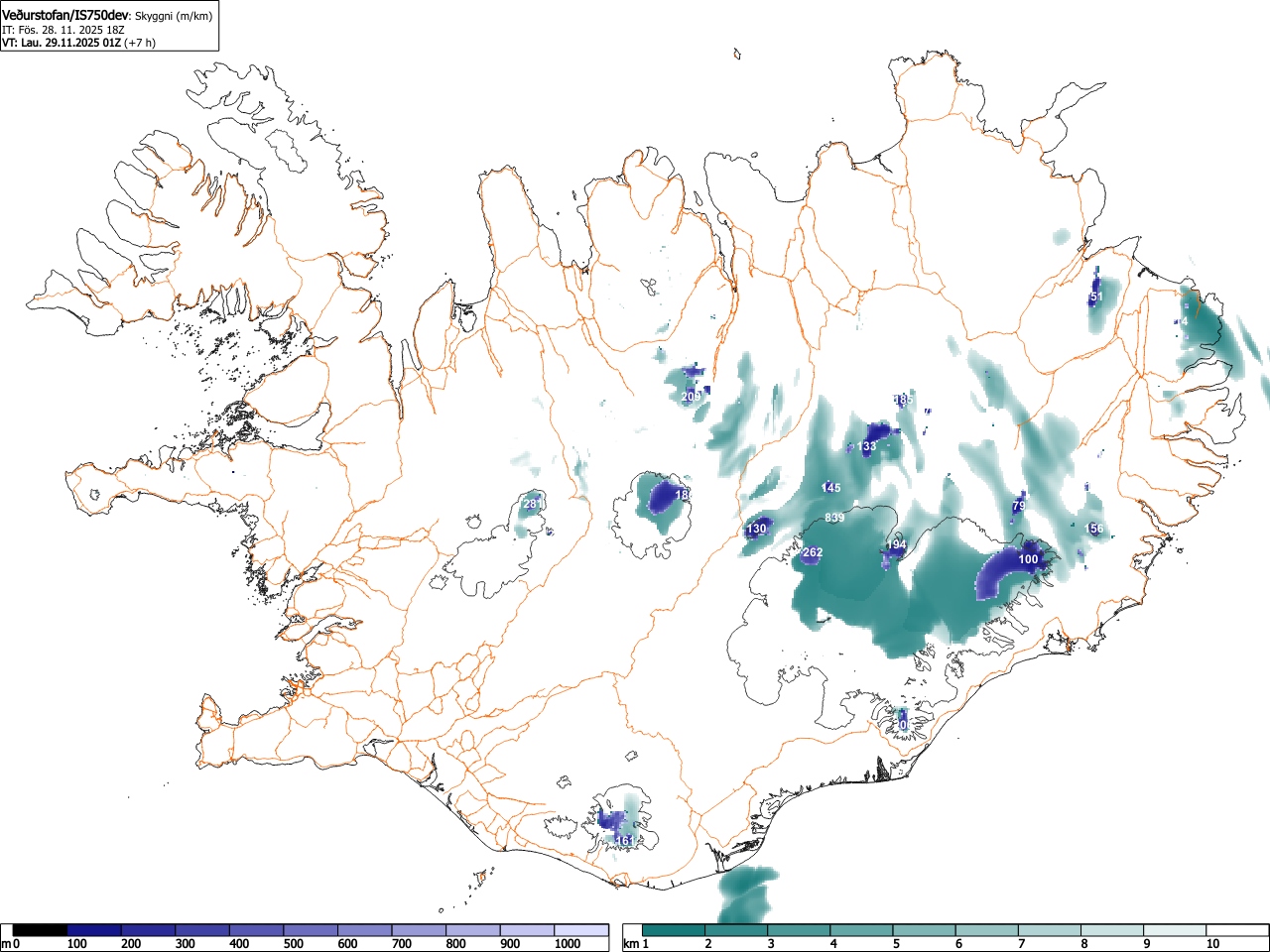This screenshot has width=1270, height=952.
Task: Click the darkest teal 1–2 km swatch
Action: (x=674, y=930)
